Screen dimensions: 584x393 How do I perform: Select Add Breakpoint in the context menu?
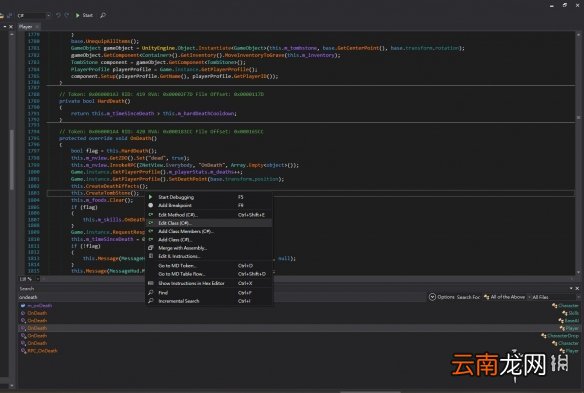pyautogui.click(x=209, y=205)
